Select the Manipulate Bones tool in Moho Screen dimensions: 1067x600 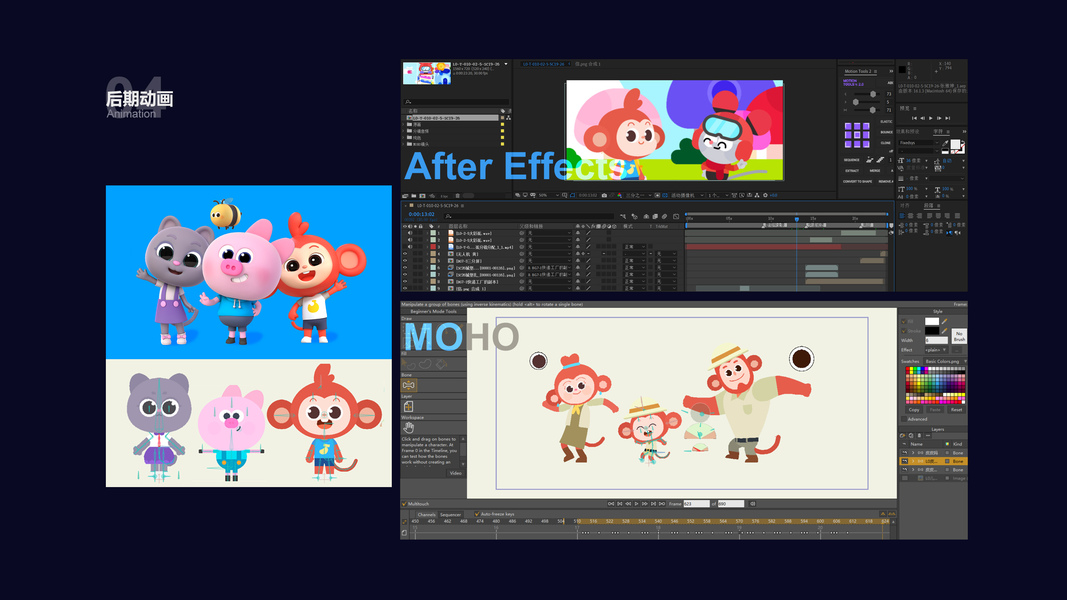[408, 385]
